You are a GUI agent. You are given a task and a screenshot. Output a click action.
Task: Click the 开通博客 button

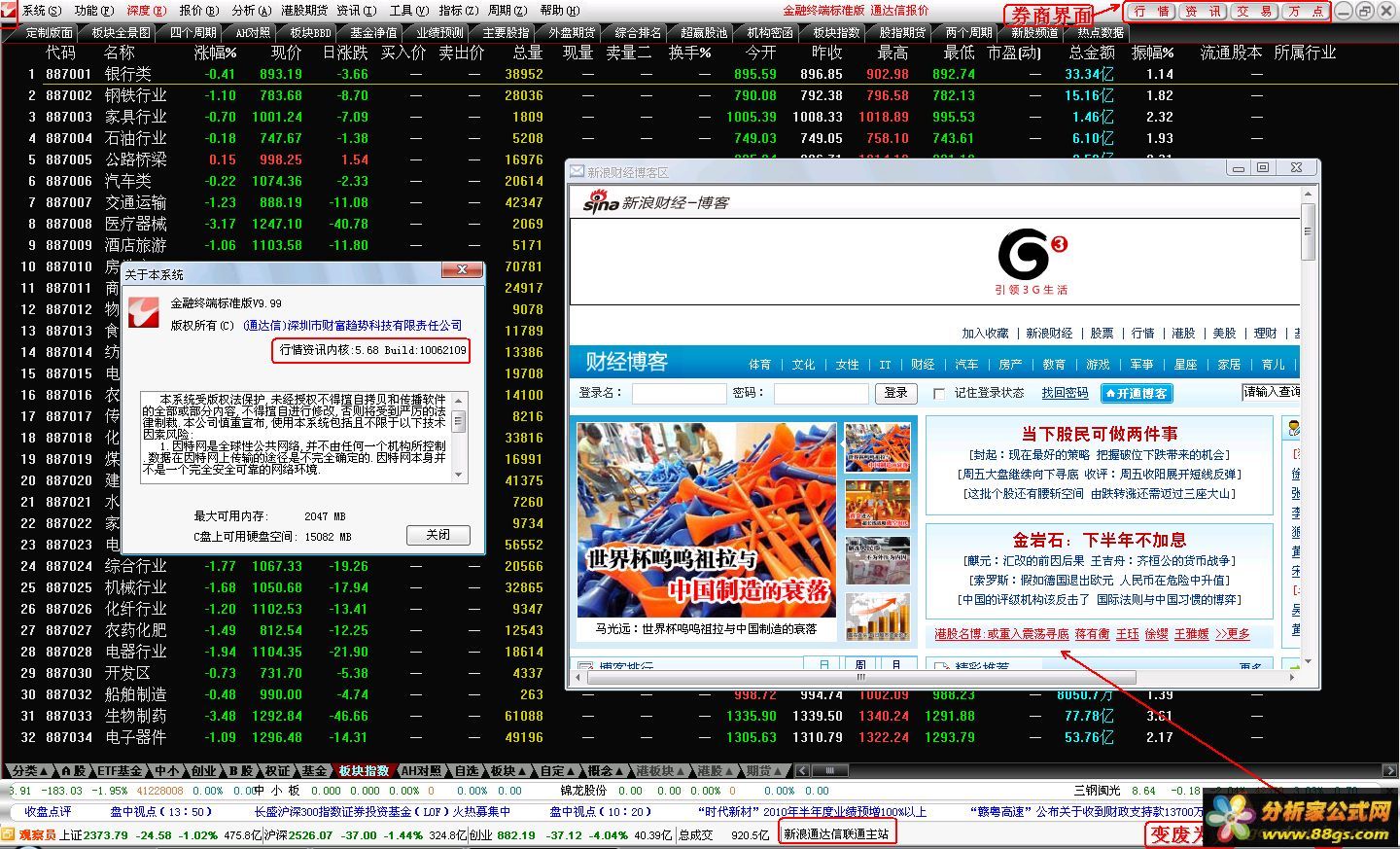click(x=1137, y=393)
